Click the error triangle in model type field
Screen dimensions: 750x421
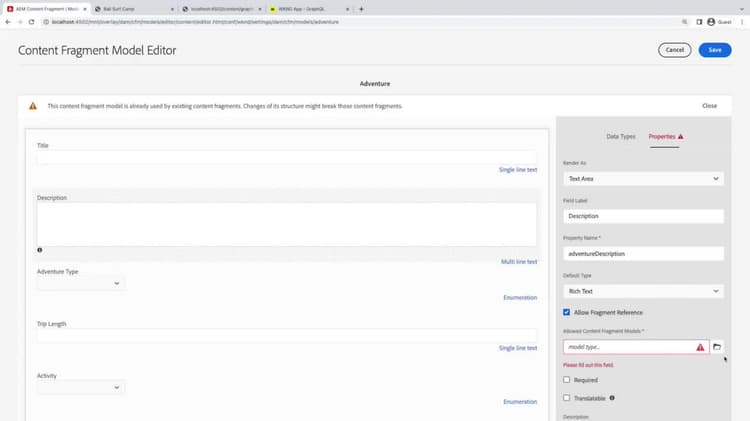click(700, 347)
